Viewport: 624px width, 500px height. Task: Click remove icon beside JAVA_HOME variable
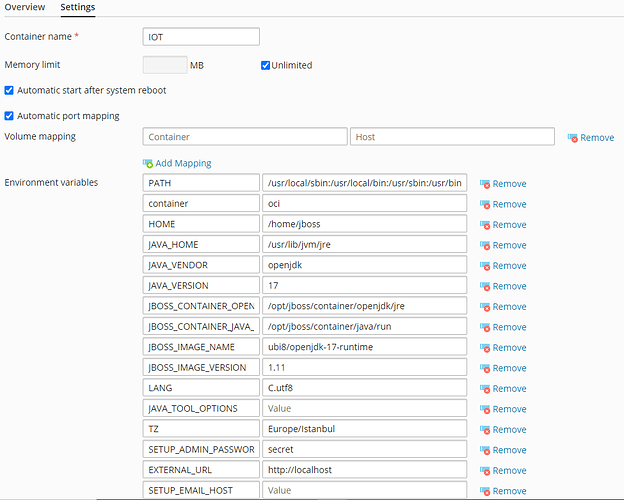click(x=485, y=245)
